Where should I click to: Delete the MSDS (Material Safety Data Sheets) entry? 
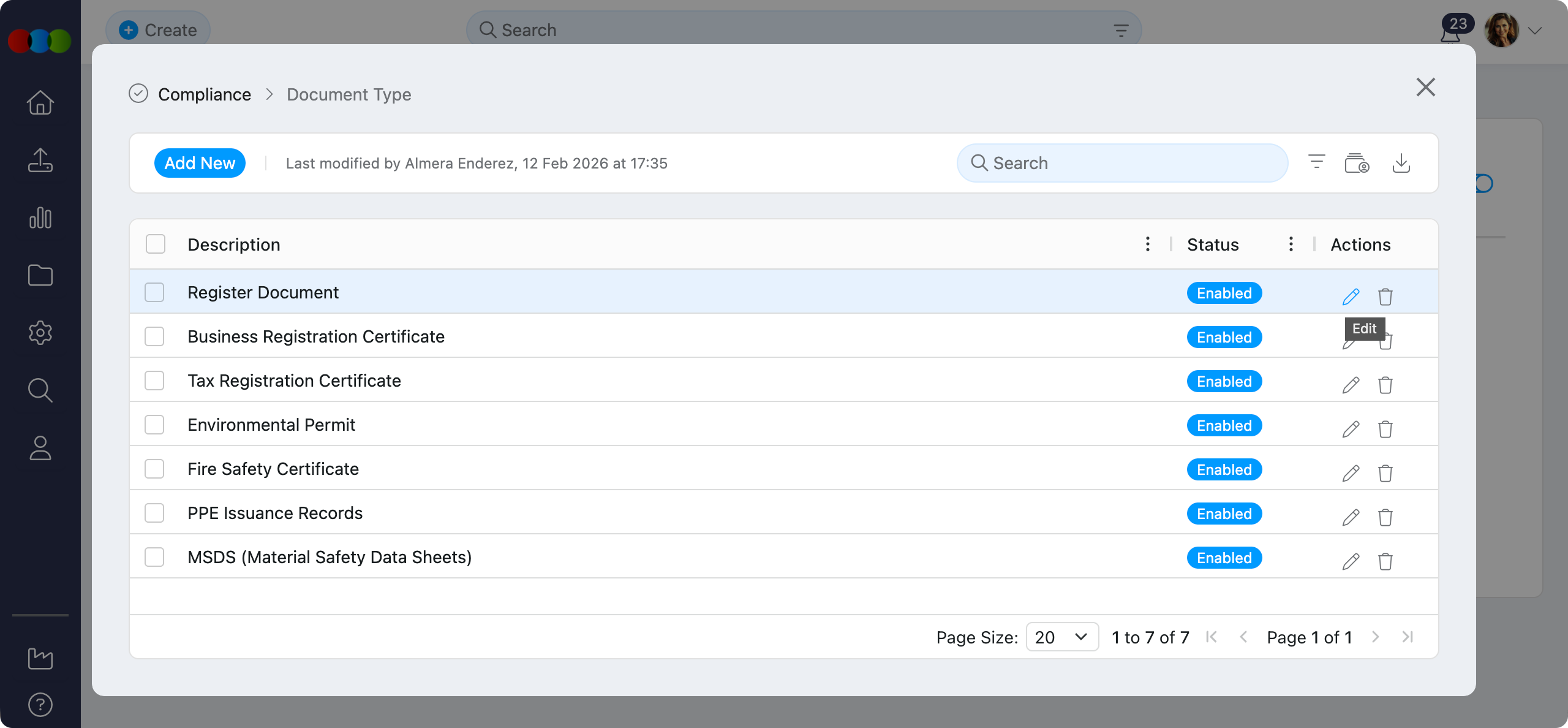(x=1385, y=561)
